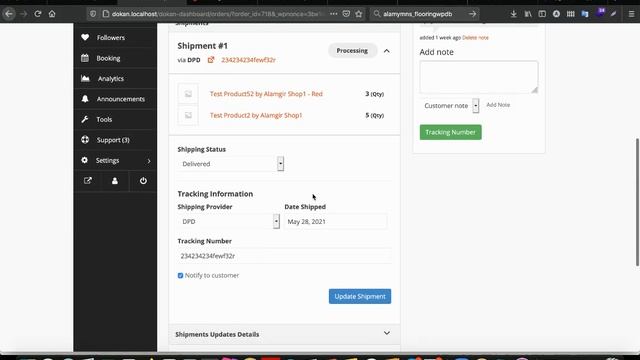This screenshot has height=360, width=640.
Task: Click the Support lifebuoy icon
Action: (x=85, y=140)
